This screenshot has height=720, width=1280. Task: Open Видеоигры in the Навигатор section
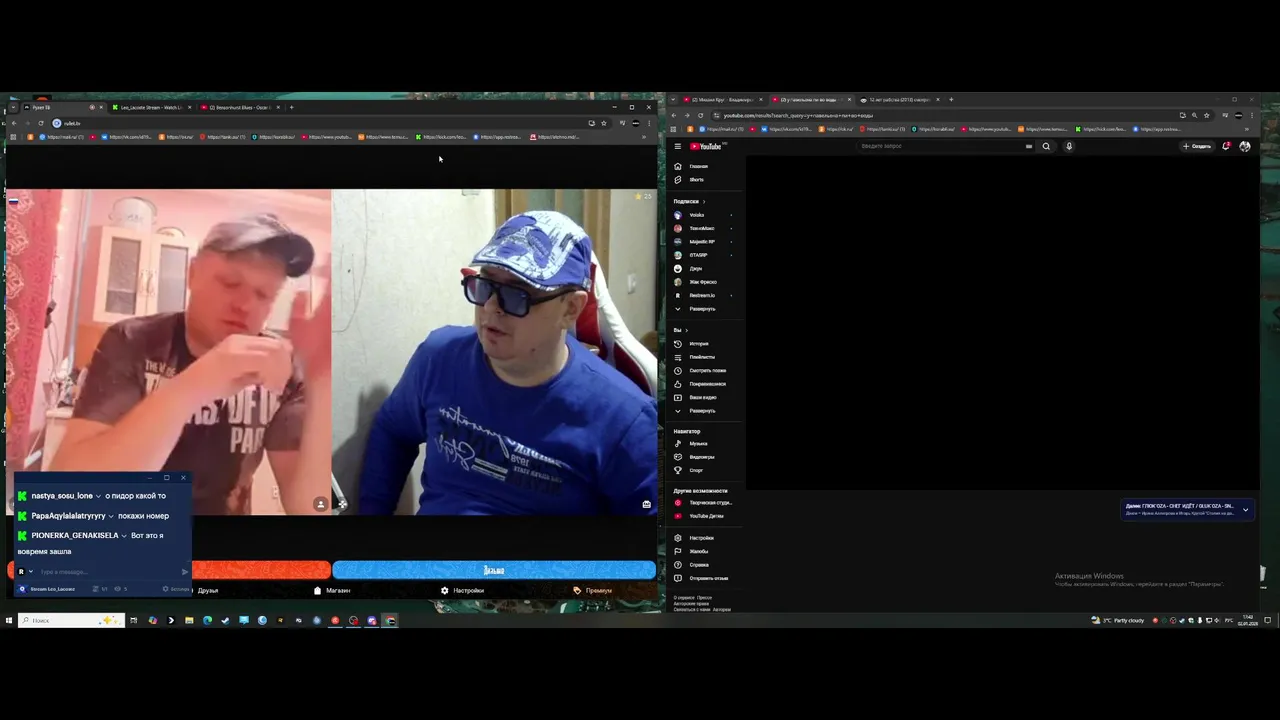click(705, 457)
